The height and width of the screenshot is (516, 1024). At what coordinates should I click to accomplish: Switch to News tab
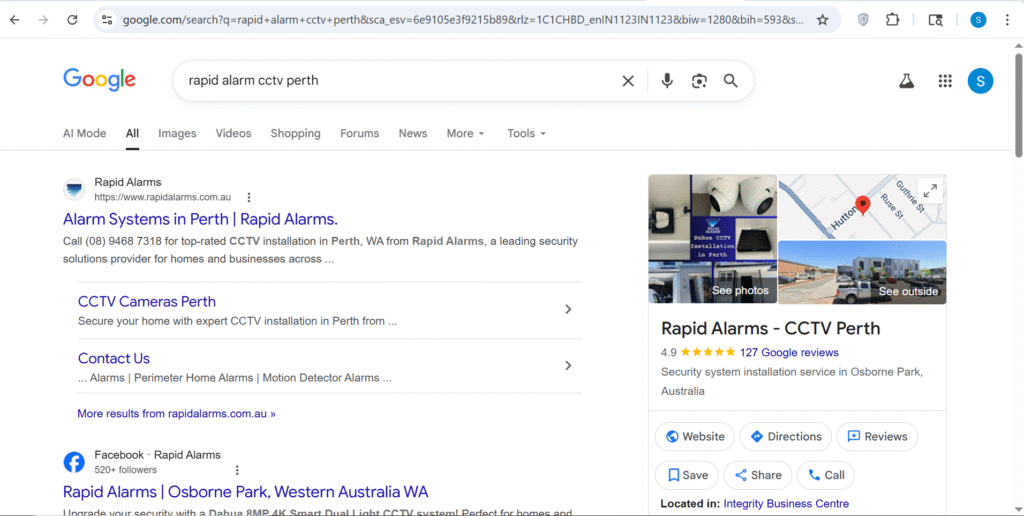tap(413, 133)
